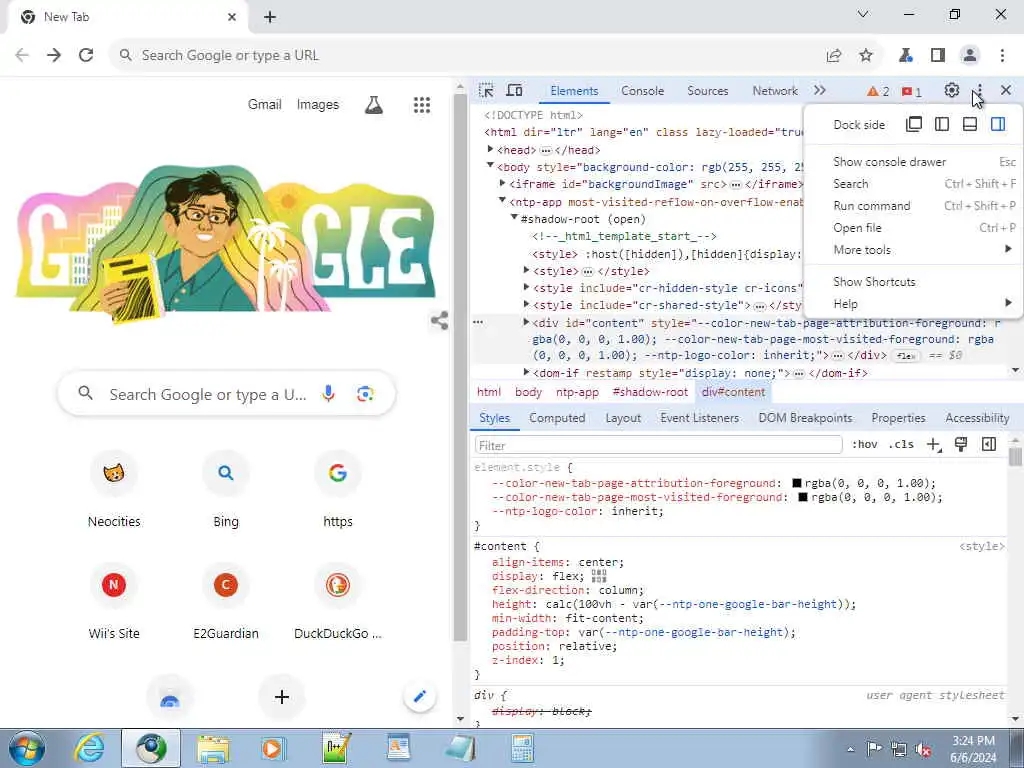
Task: Expand the Help submenu
Action: click(x=912, y=304)
